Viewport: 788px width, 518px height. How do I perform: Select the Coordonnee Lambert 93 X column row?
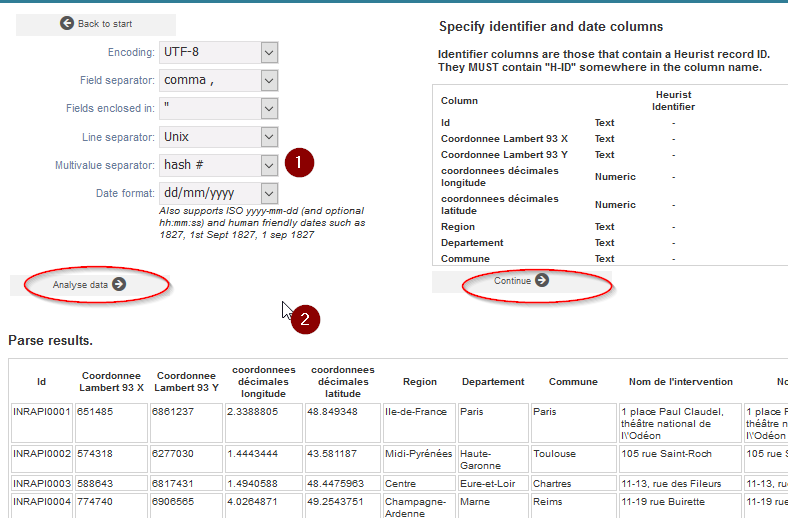coord(504,139)
